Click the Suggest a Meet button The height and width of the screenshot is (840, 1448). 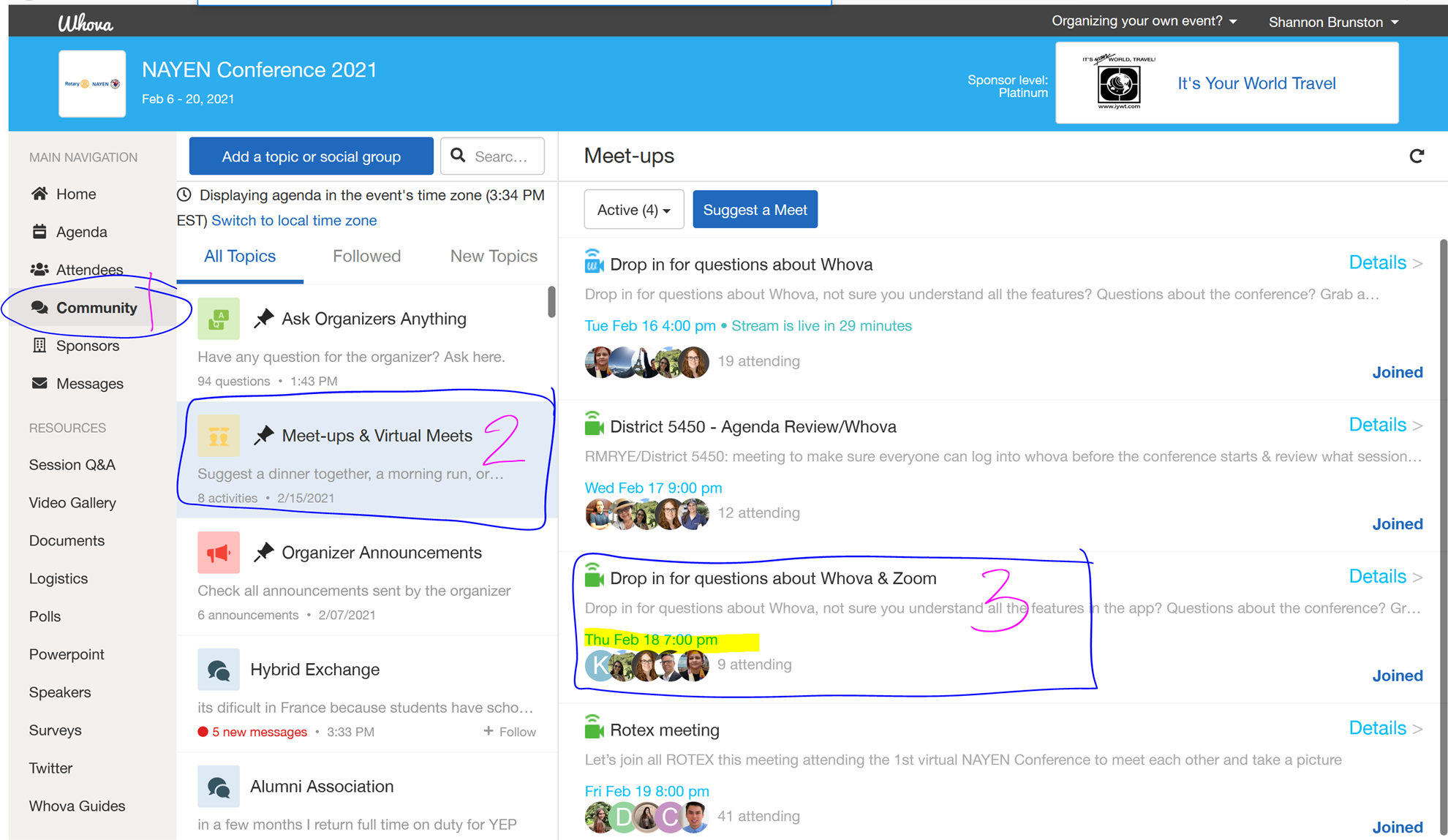click(755, 210)
